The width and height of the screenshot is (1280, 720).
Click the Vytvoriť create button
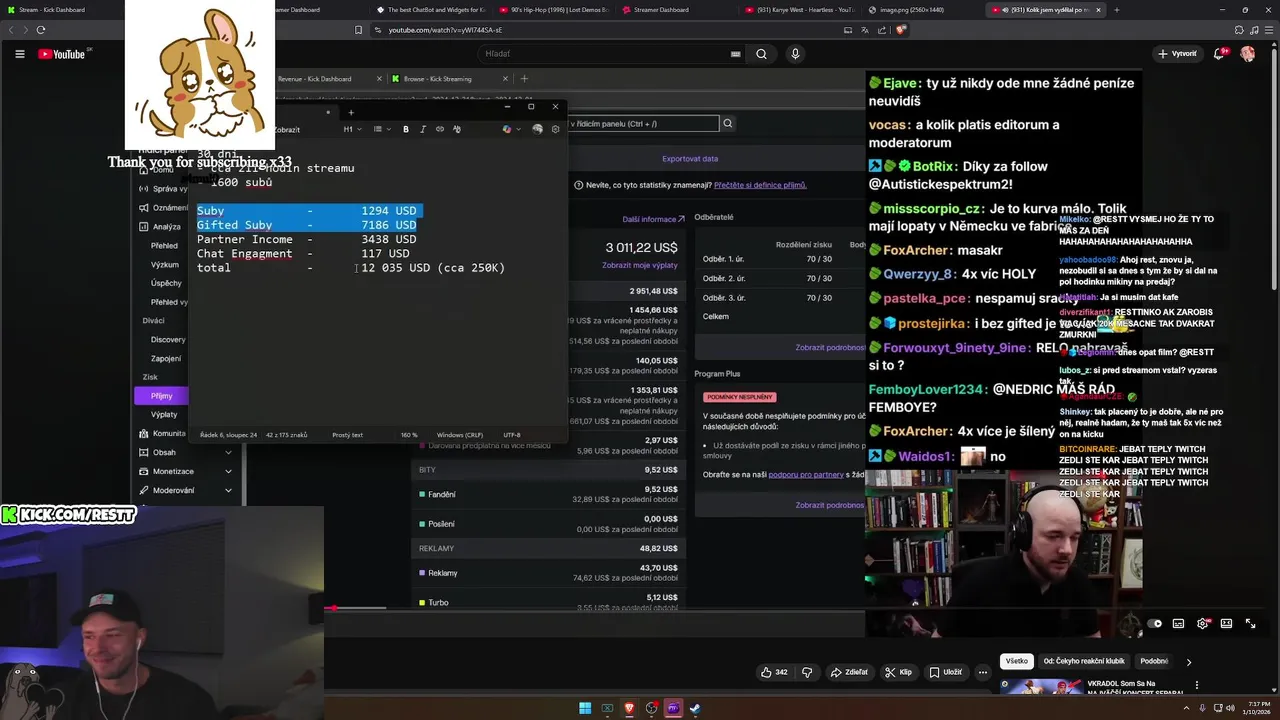pyautogui.click(x=1177, y=53)
